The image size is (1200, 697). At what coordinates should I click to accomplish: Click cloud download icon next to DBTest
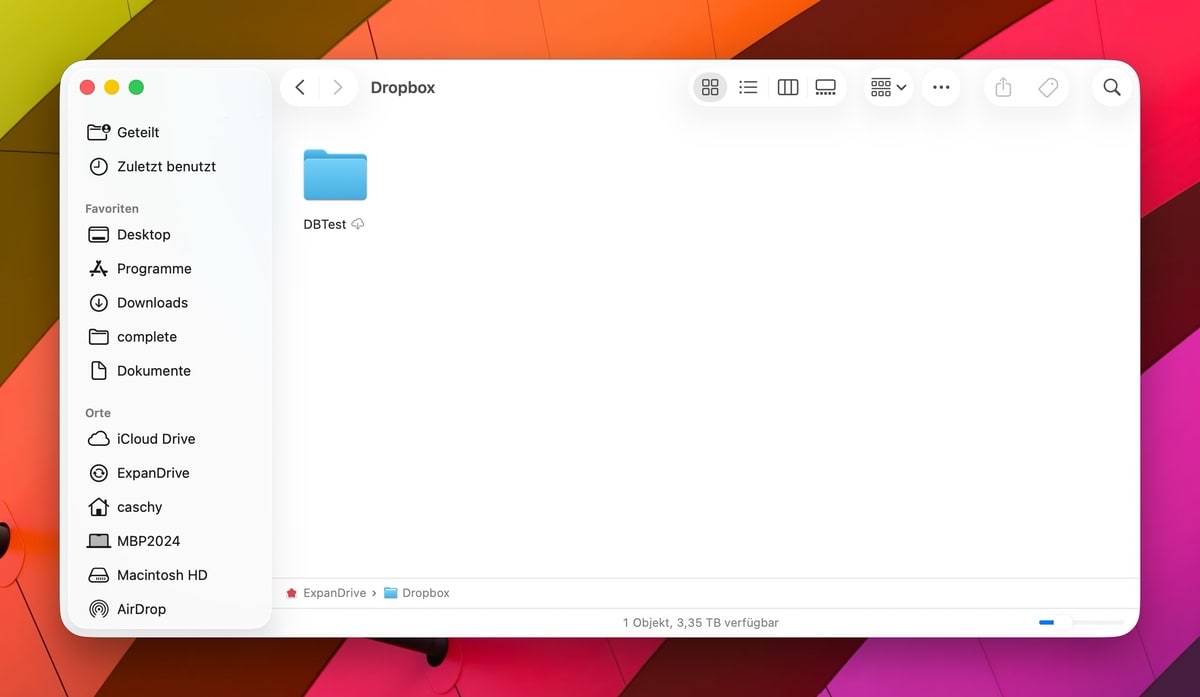(x=358, y=225)
